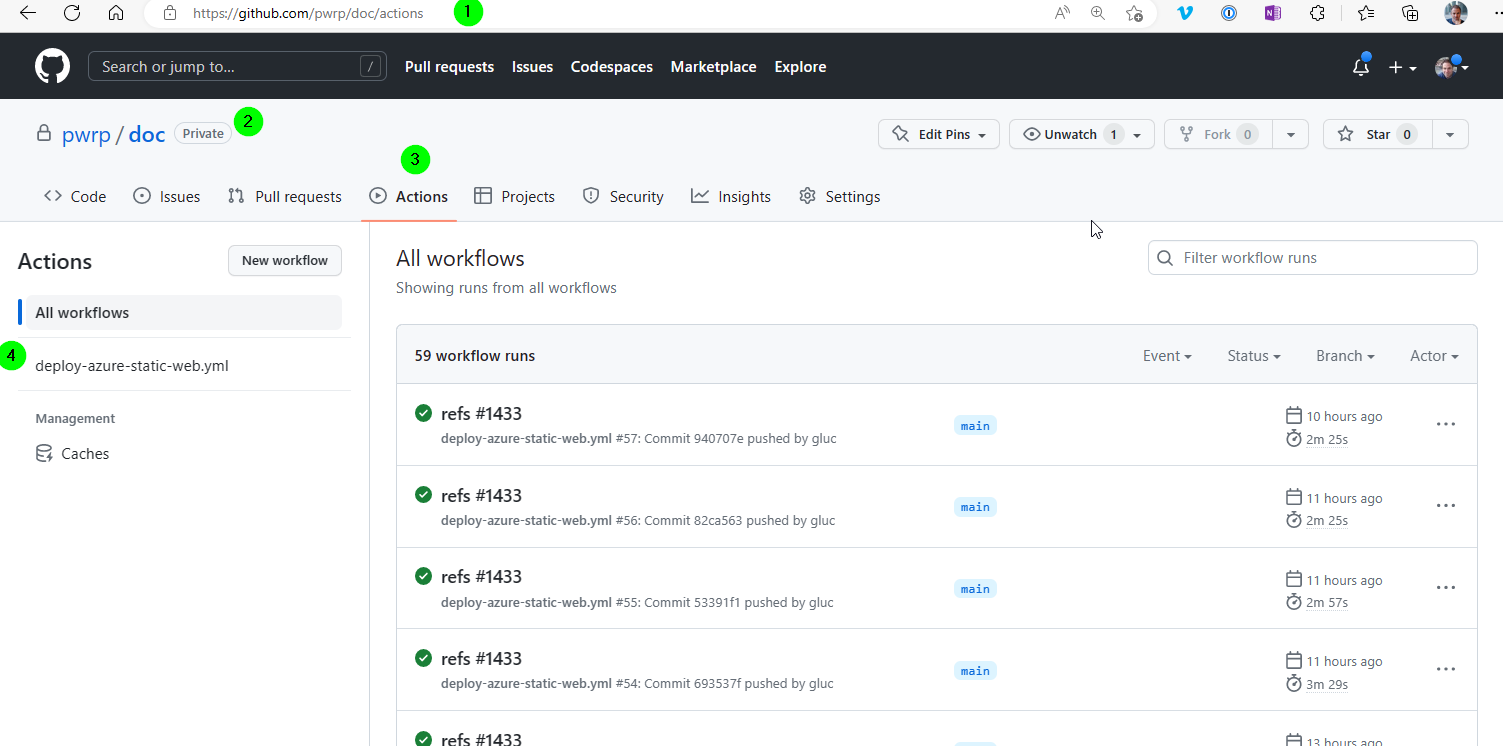1503x746 pixels.
Task: Open the browser extensions puzzle icon
Action: tap(1317, 13)
